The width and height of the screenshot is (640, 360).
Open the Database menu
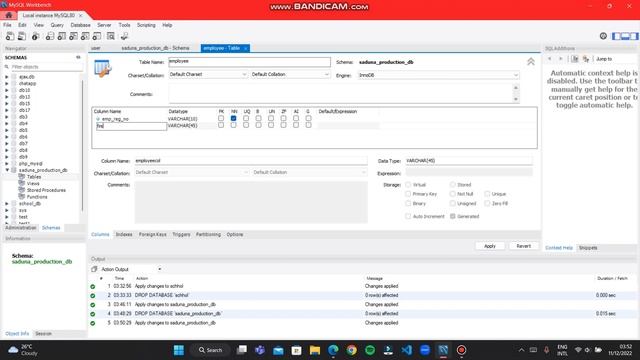tap(80, 25)
